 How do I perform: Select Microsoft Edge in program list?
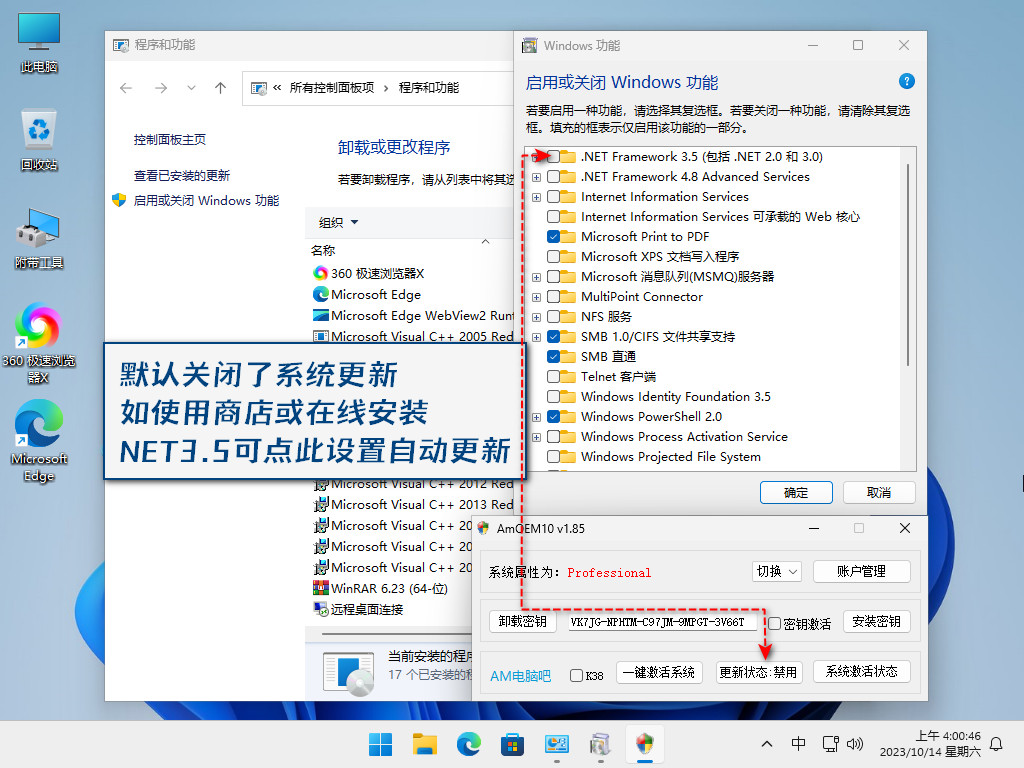coord(367,295)
